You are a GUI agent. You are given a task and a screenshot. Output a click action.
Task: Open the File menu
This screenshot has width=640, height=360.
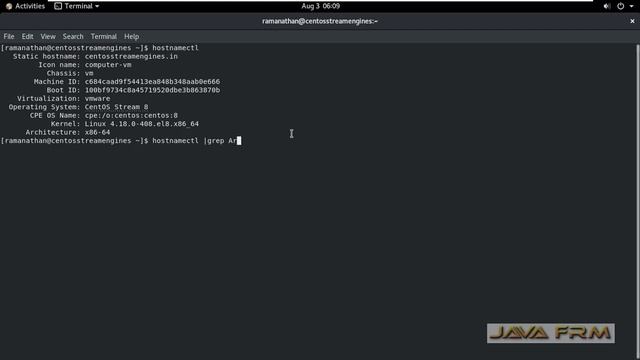click(9, 36)
